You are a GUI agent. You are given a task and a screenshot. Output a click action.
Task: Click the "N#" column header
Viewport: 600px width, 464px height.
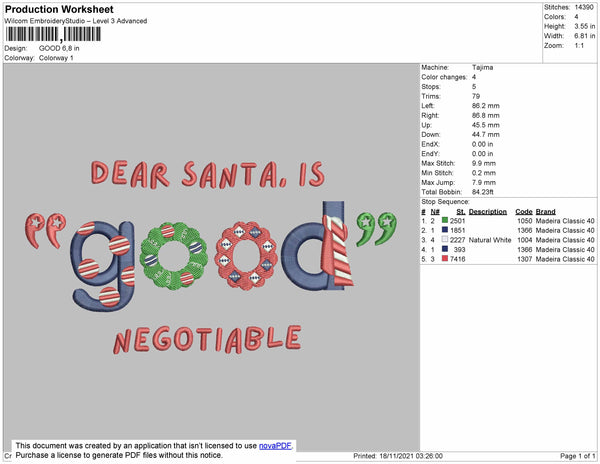pos(435,212)
